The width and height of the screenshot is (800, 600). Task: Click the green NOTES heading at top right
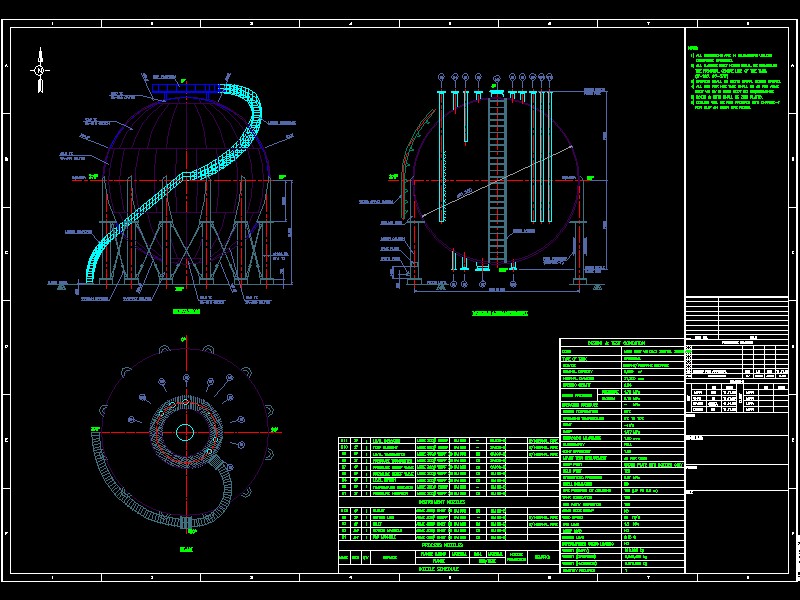point(693,48)
